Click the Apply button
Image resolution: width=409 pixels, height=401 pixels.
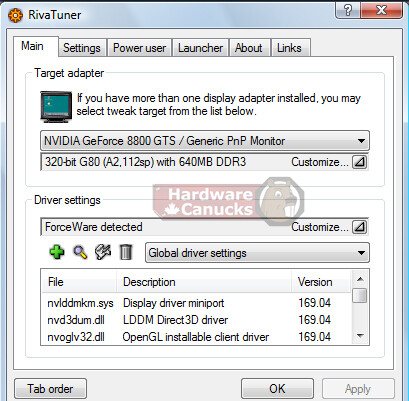tap(358, 389)
